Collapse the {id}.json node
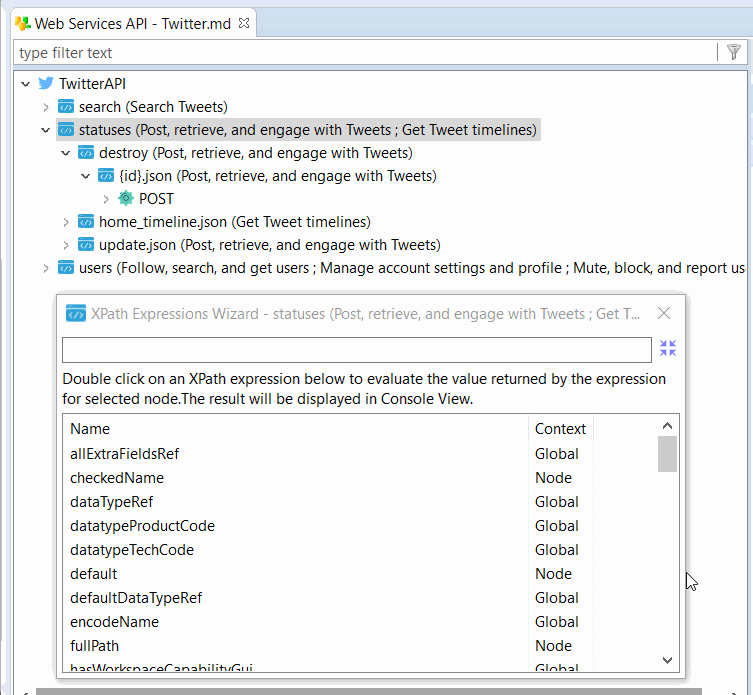 85,176
